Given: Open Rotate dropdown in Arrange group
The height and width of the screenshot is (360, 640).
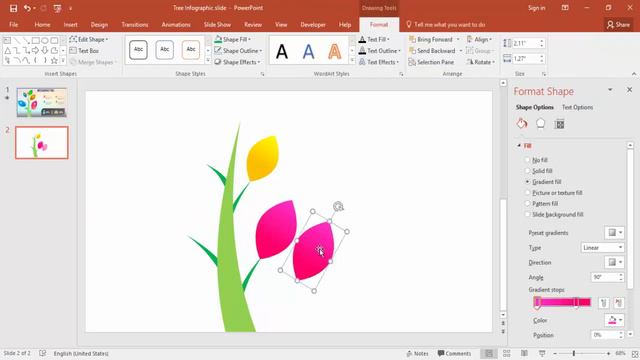Looking at the screenshot, I should pyautogui.click(x=481, y=62).
